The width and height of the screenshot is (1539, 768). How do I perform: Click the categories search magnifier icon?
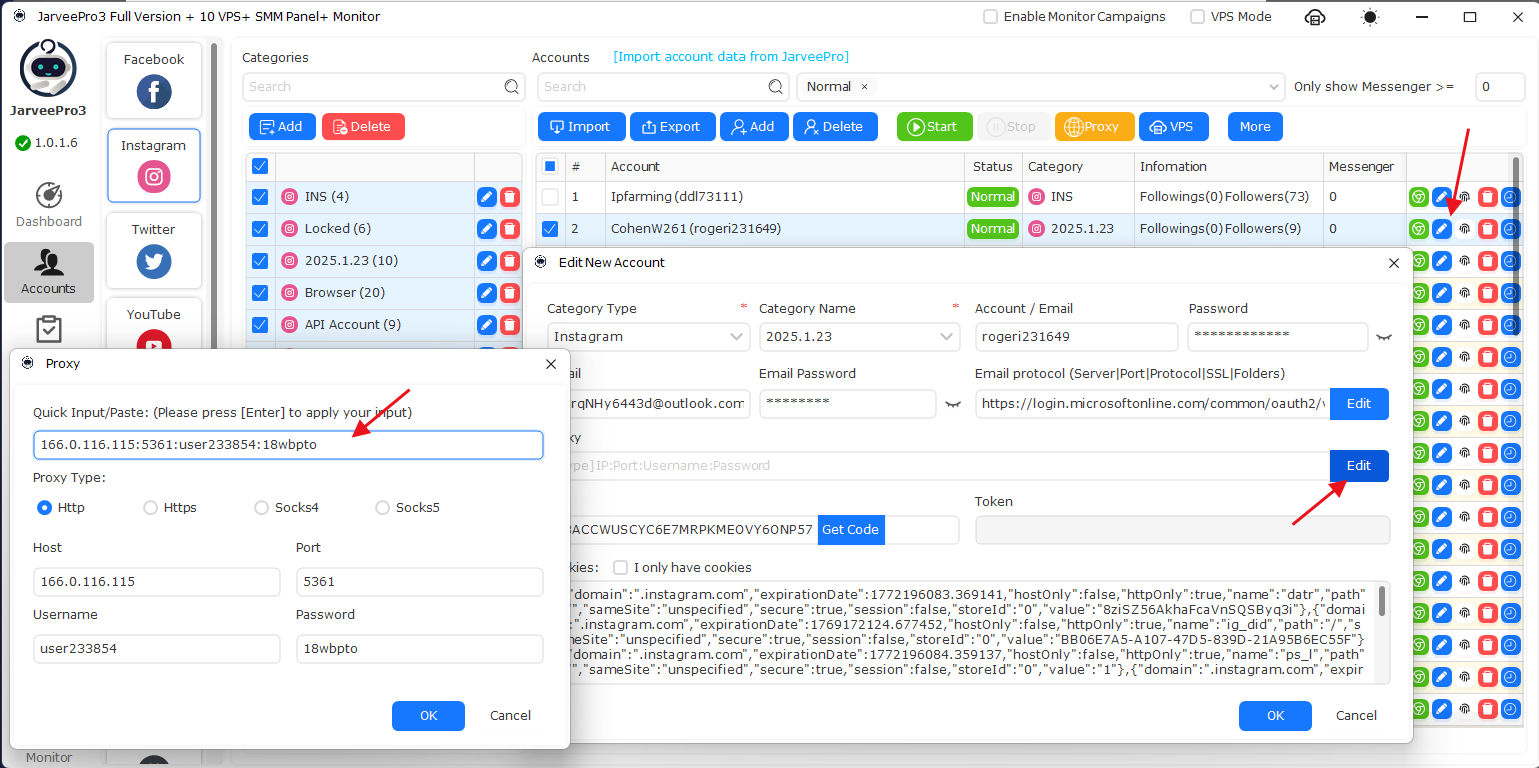pyautogui.click(x=512, y=87)
